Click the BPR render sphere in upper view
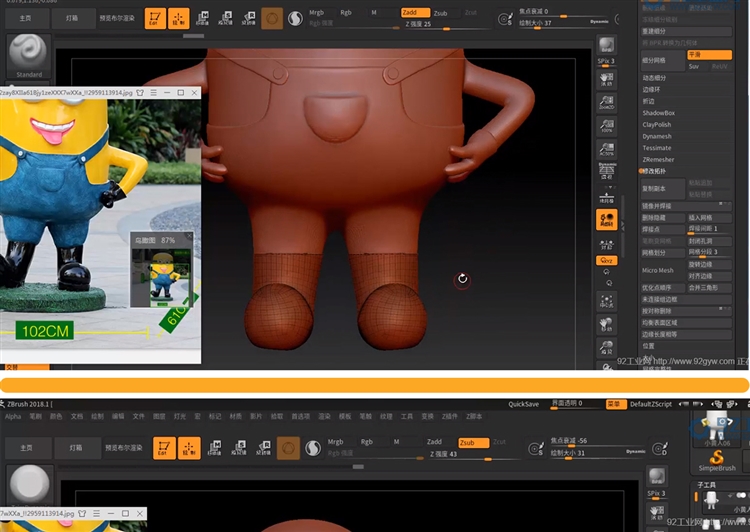 607,46
